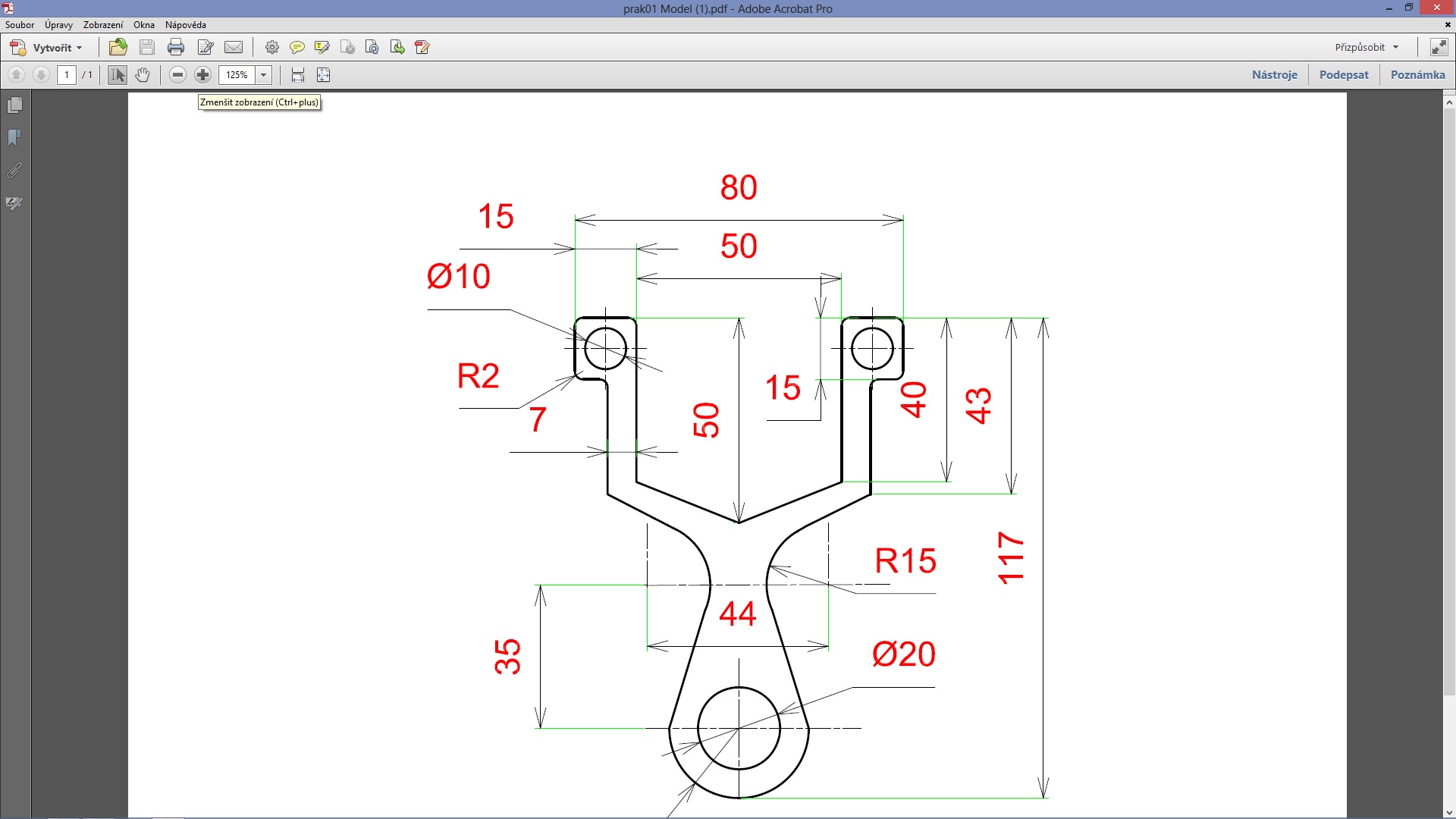Viewport: 1456px width, 819px height.
Task: Open attachments paperclip panel
Action: [x=14, y=170]
